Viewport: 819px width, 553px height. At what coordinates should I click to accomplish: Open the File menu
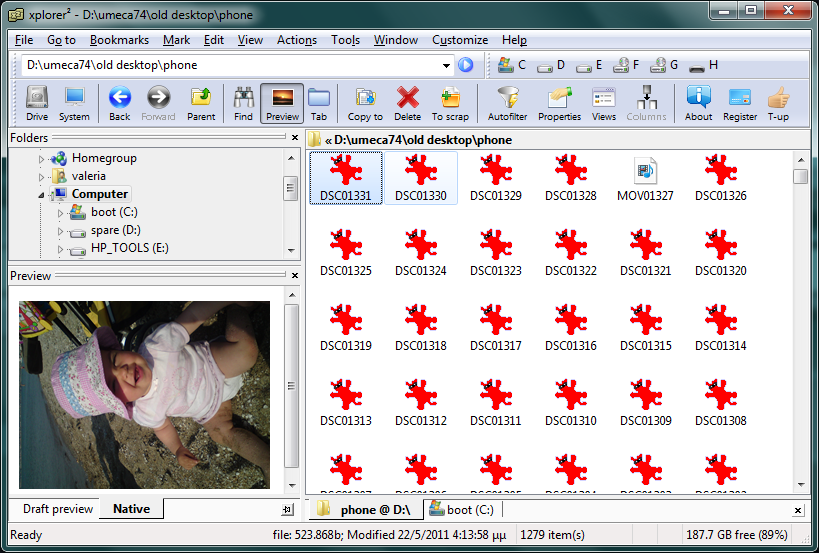coord(24,40)
